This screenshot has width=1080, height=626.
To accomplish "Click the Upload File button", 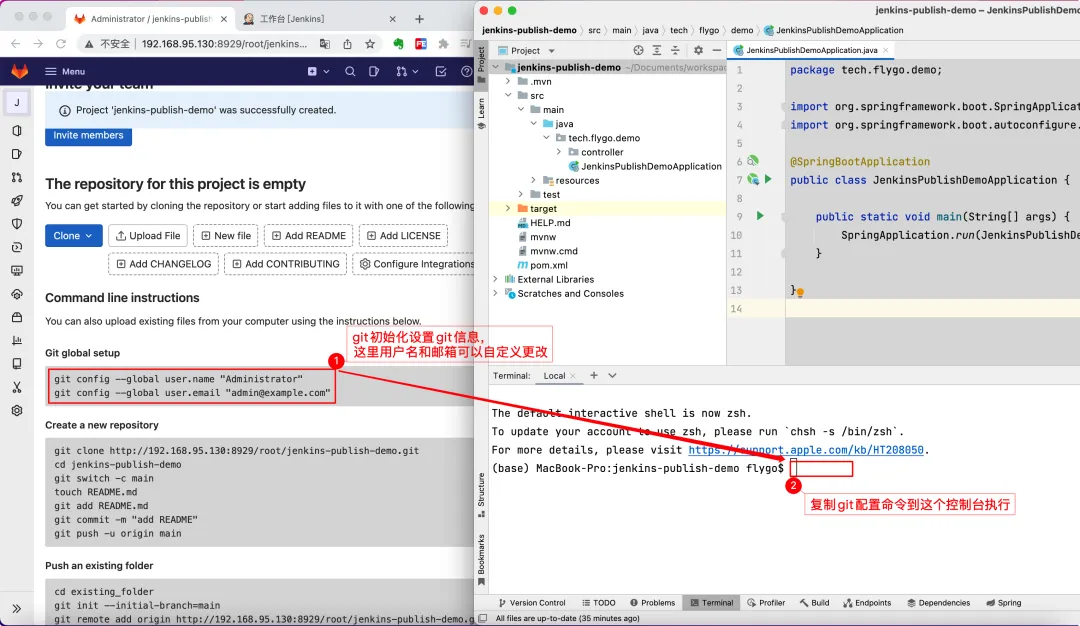I will pyautogui.click(x=147, y=236).
